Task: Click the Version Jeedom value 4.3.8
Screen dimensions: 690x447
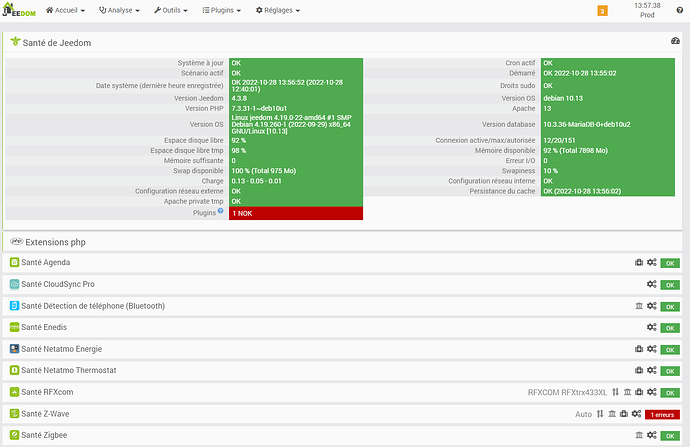Action: [239, 98]
